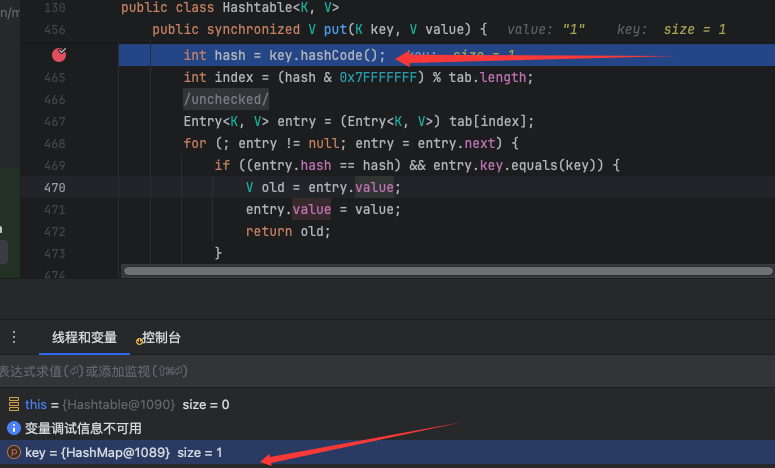
Task: Toggle the breakpoint on the hashCode line
Action: [x=59, y=54]
